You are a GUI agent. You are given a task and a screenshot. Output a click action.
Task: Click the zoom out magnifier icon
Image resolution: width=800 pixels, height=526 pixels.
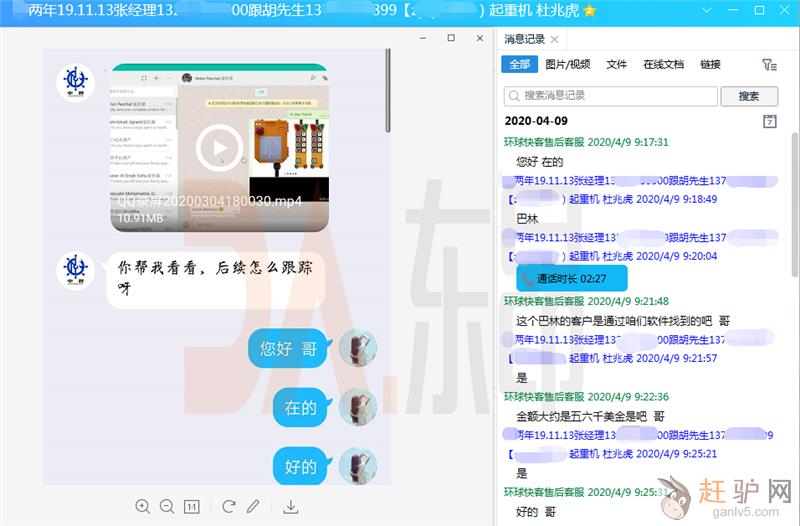click(x=167, y=507)
